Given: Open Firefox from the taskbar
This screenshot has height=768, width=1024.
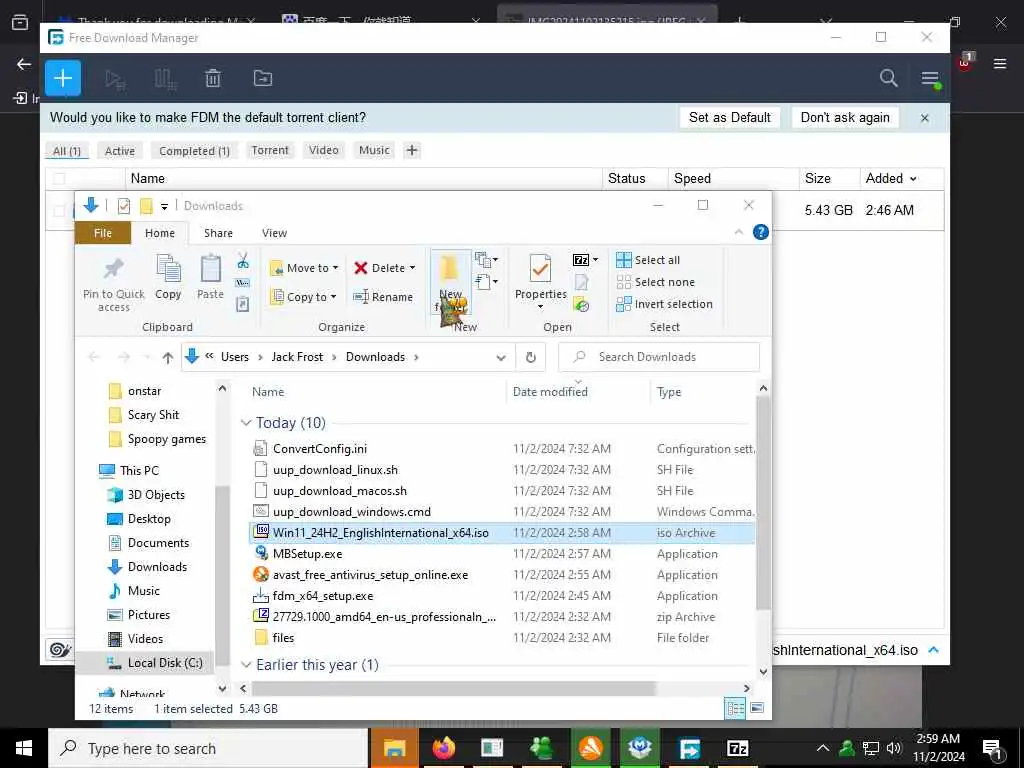Looking at the screenshot, I should click(x=444, y=748).
